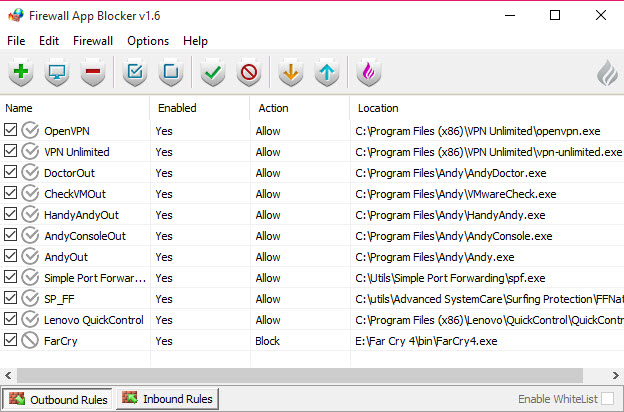
Task: Open the File menu
Action: tap(16, 41)
